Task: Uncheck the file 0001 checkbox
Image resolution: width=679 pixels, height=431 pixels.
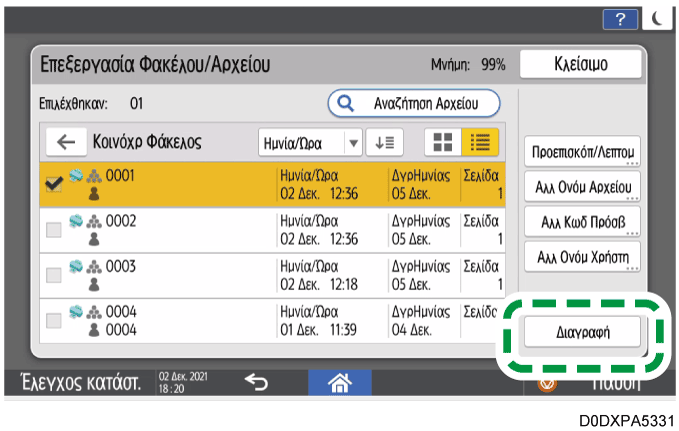Action: click(53, 184)
